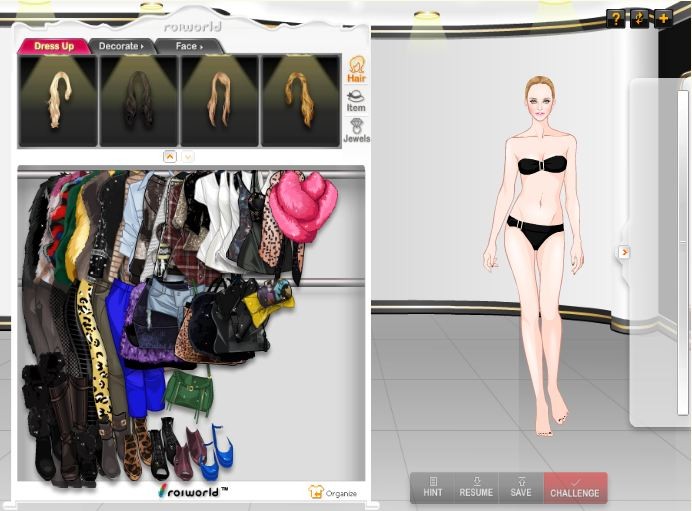Open the Decorate tab
Viewport: 692px width, 511px height.
(x=122, y=46)
